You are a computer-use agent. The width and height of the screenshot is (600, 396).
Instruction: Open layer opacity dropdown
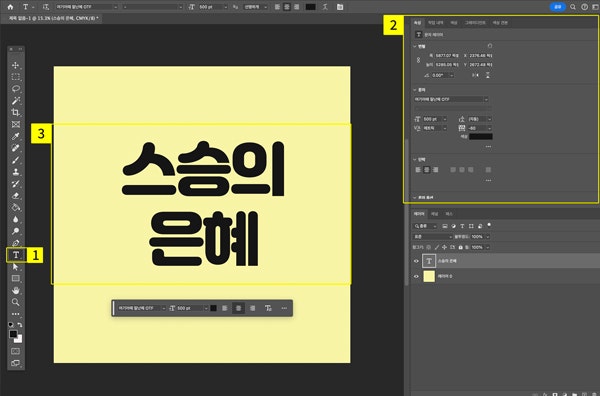(x=488, y=237)
